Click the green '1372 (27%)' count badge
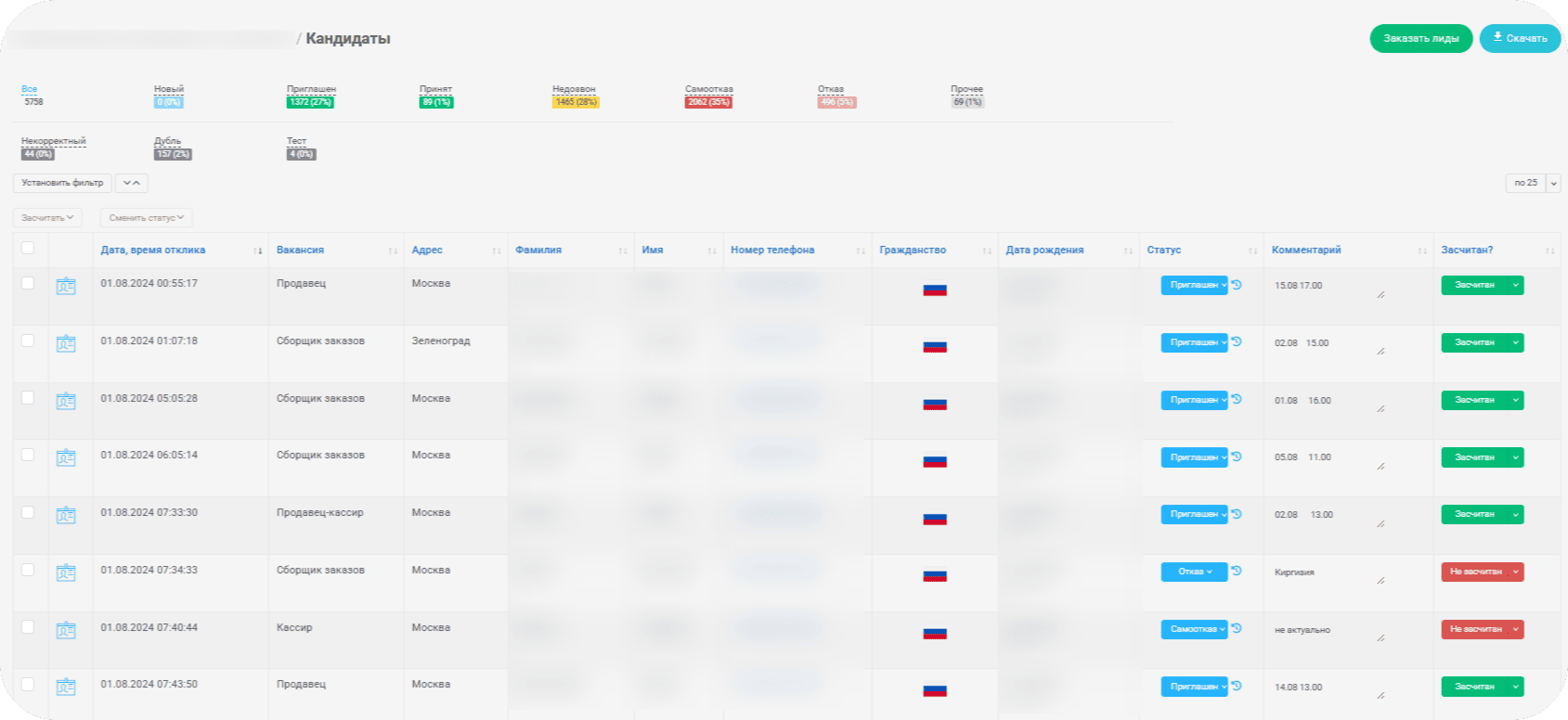Image resolution: width=1568 pixels, height=720 pixels. click(310, 102)
